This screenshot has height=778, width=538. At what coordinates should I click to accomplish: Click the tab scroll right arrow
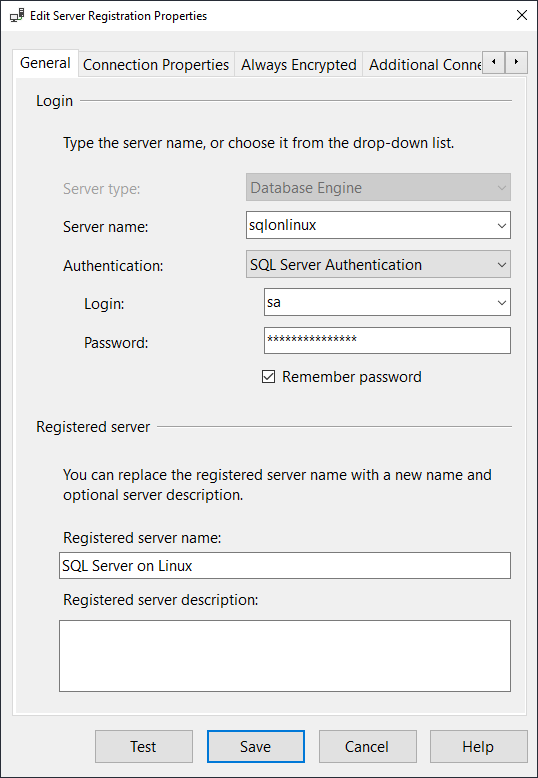click(516, 63)
